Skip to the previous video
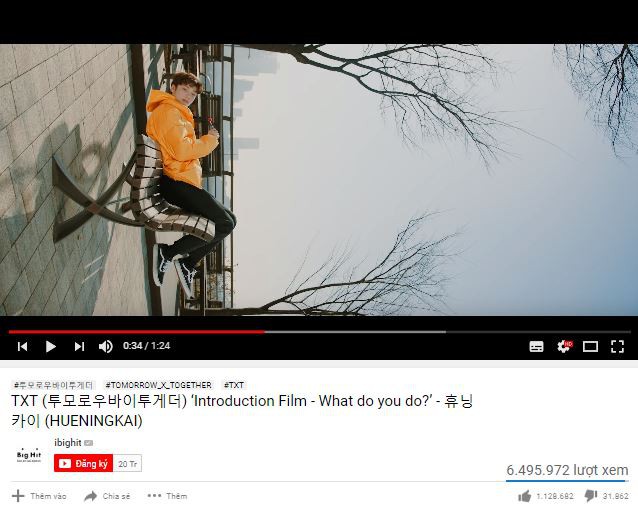 pos(23,346)
